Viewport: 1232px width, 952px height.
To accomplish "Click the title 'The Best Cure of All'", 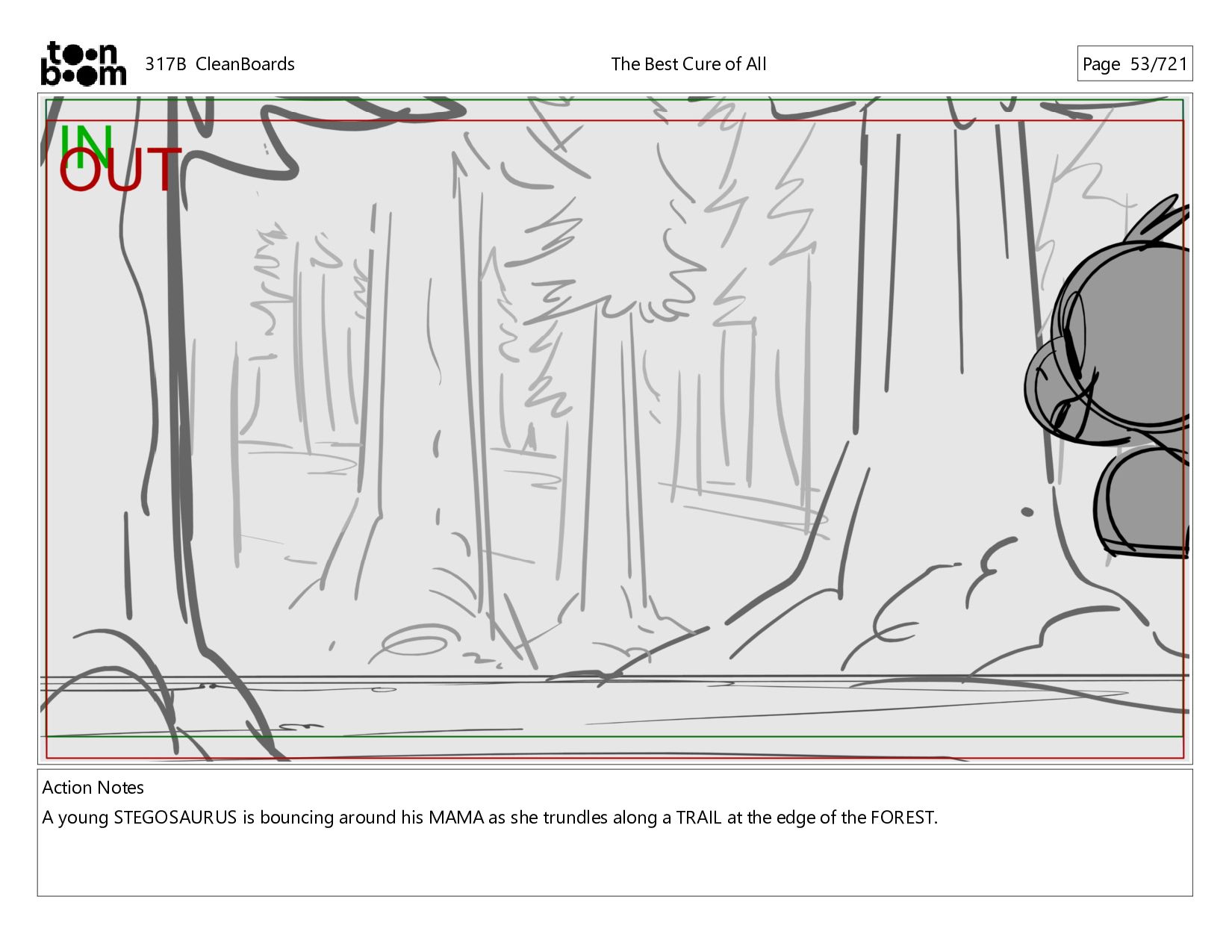I will tap(688, 64).
